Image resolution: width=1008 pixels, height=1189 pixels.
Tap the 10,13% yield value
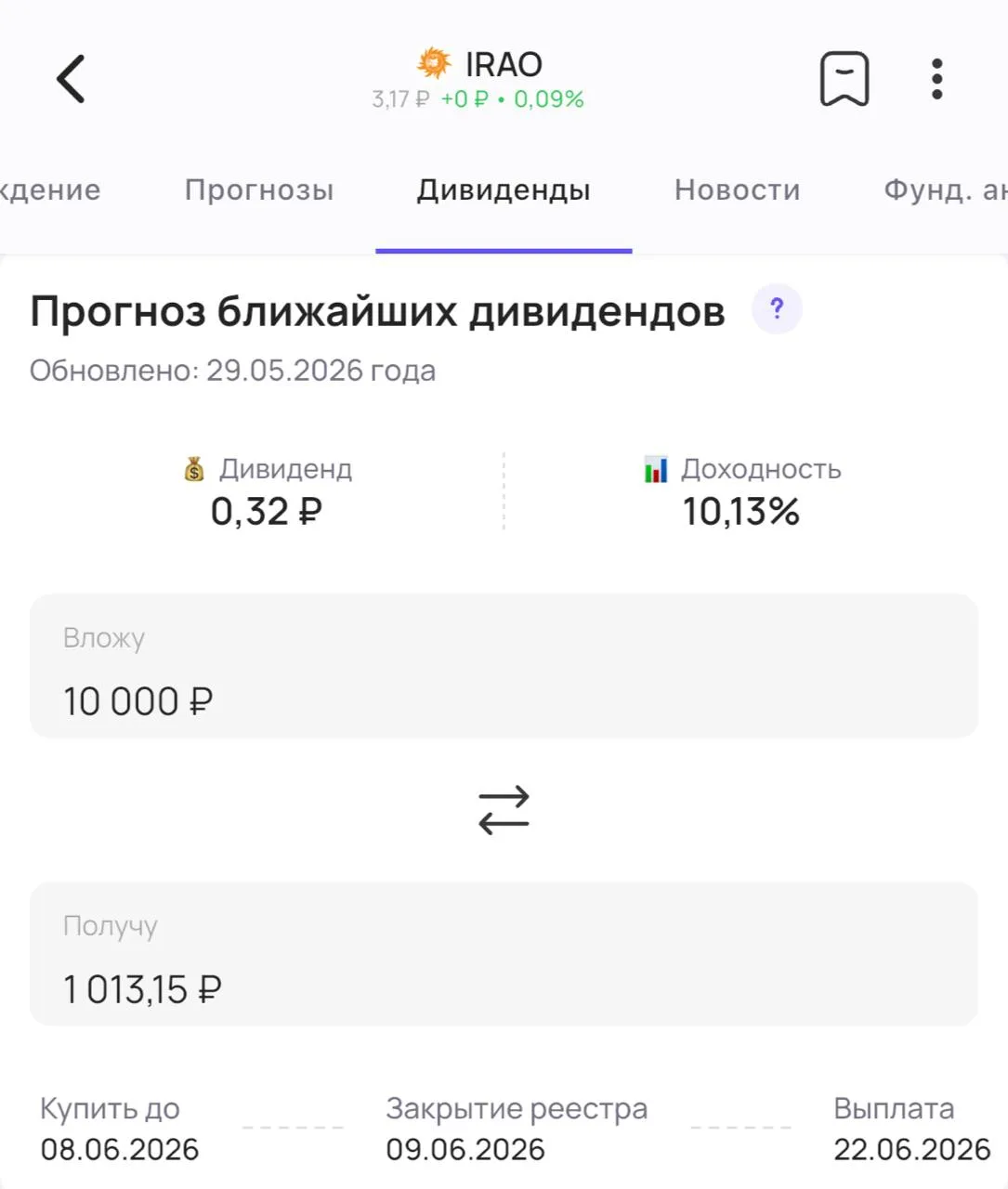741,512
